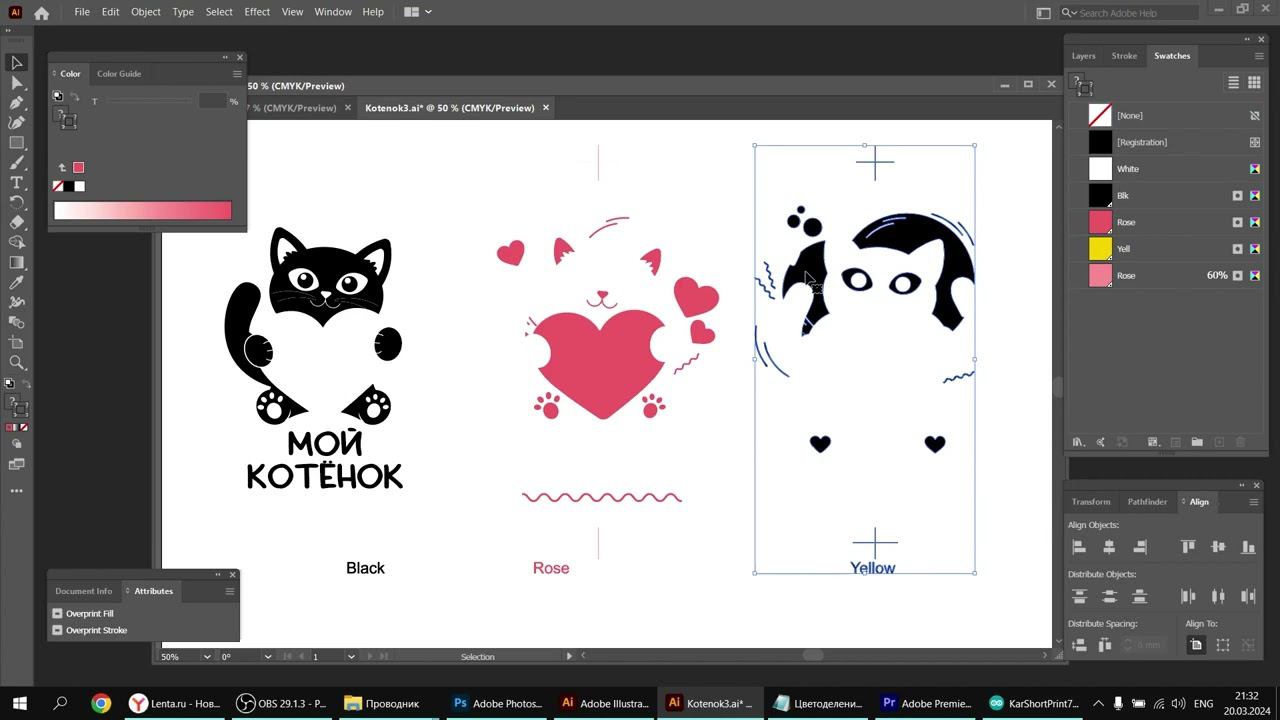Select the Gradient tool
Screen dimensions: 1280x720
[x=17, y=263]
